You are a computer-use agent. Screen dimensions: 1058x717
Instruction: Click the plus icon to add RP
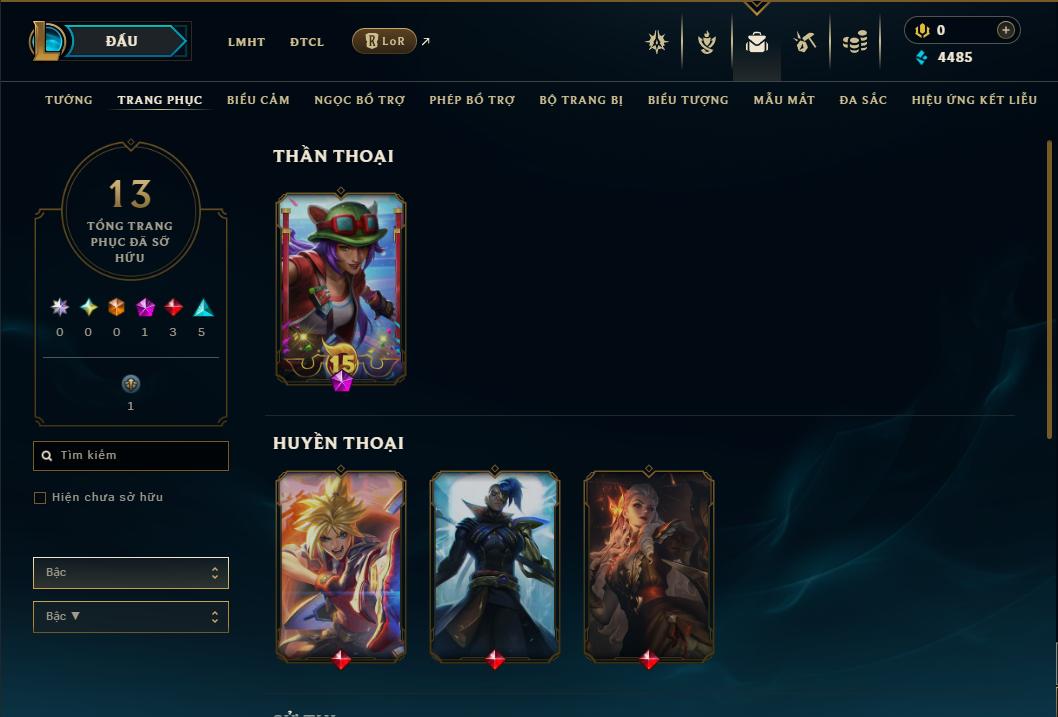click(1005, 30)
